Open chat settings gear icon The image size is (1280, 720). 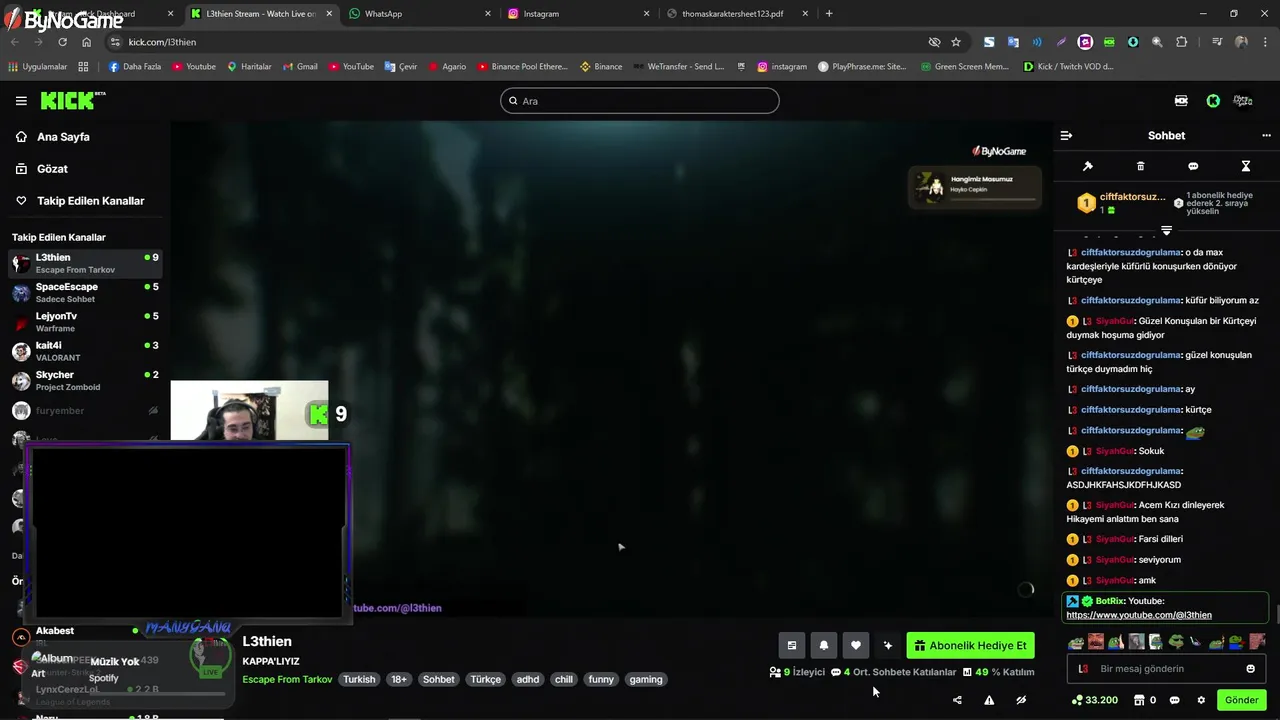1201,700
